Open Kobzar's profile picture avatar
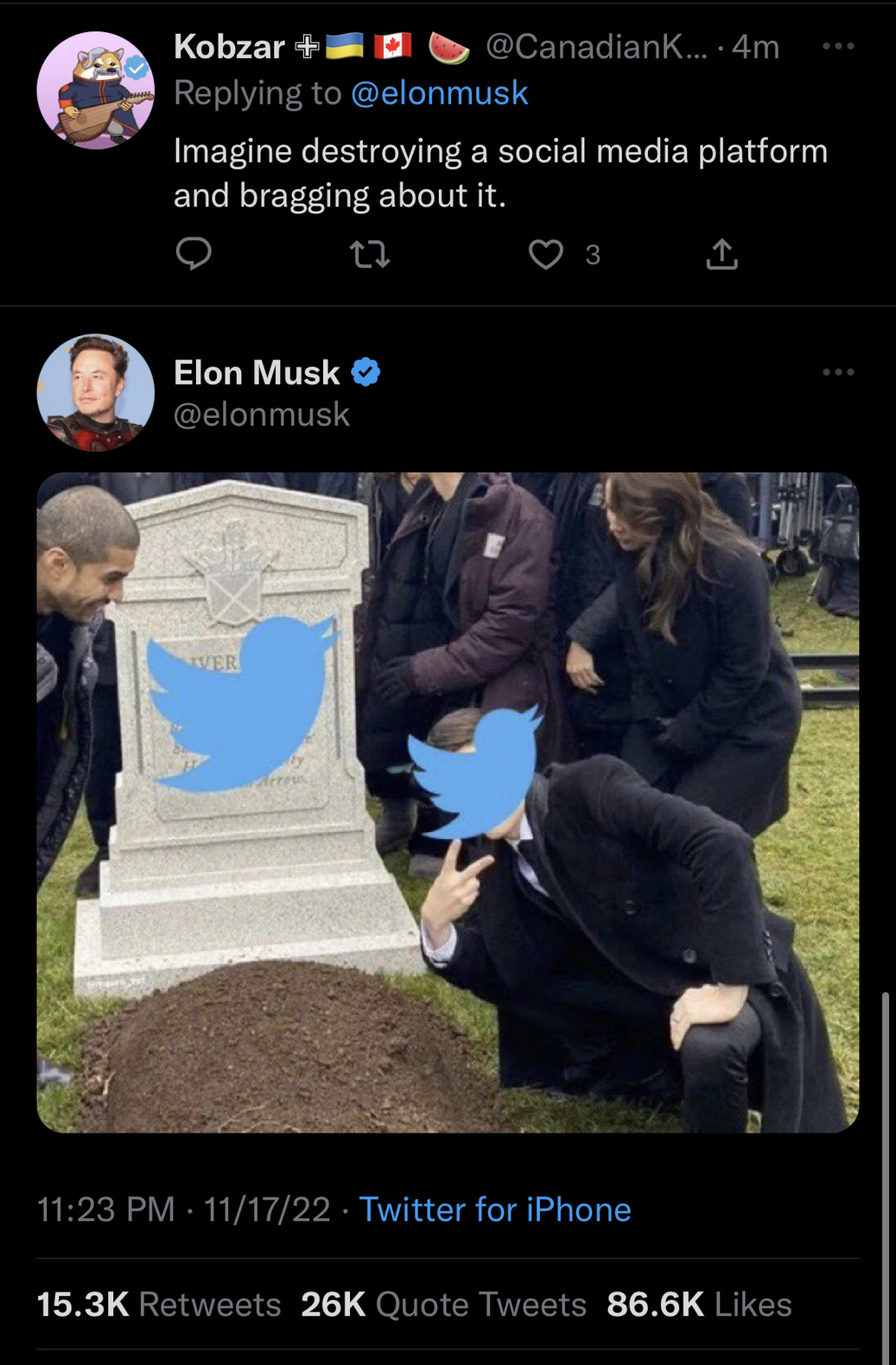Viewport: 896px width, 1365px height. (95, 90)
